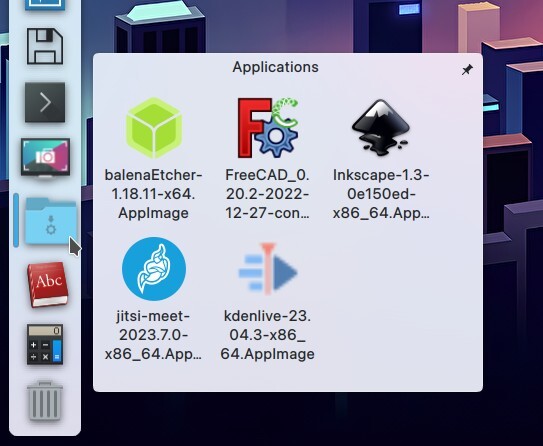543x446 pixels.
Task: Select the balenaEtcher-1.18.11-x64.AppImage file name
Action: coord(153,194)
